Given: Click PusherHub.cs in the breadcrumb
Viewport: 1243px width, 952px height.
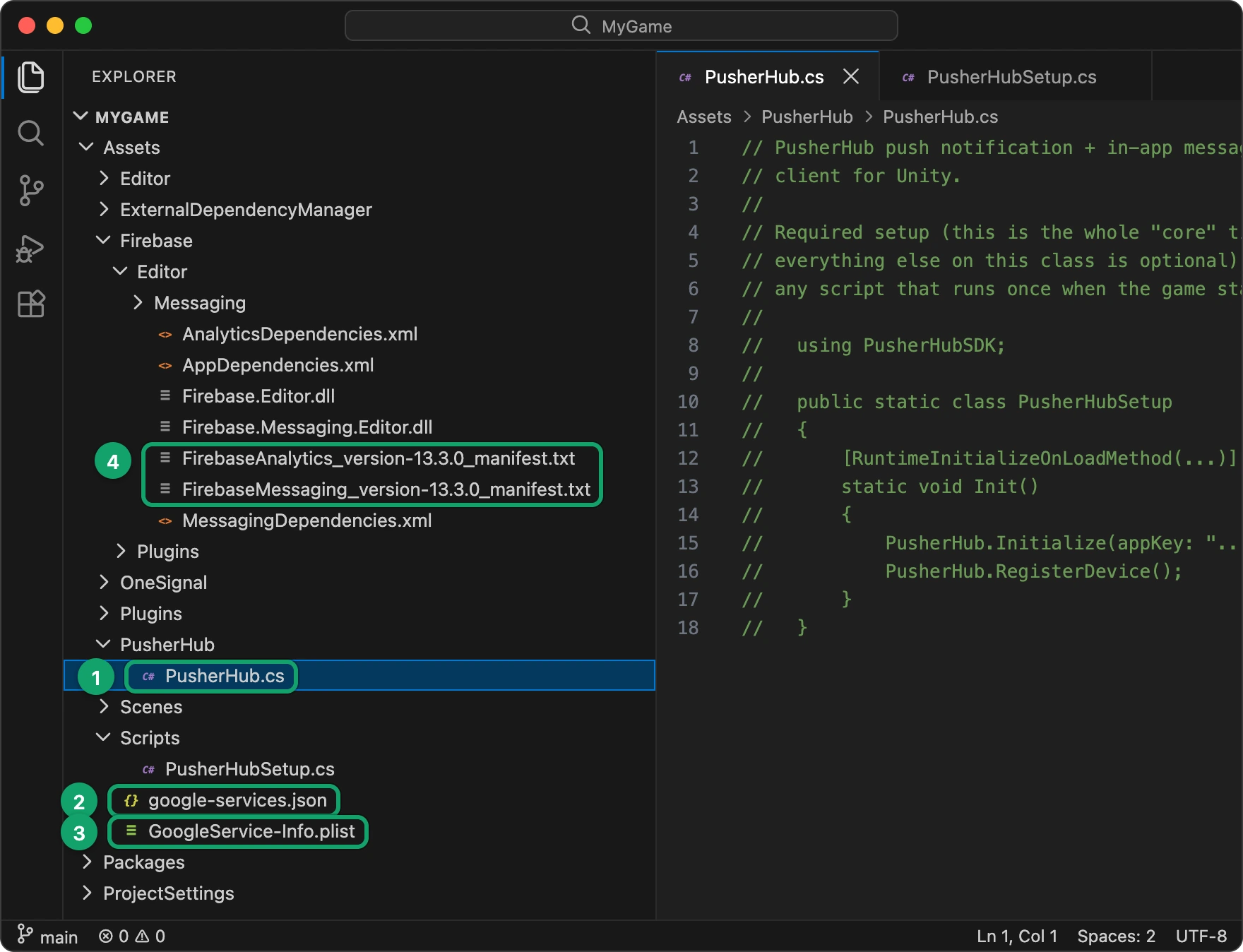Looking at the screenshot, I should click(940, 117).
